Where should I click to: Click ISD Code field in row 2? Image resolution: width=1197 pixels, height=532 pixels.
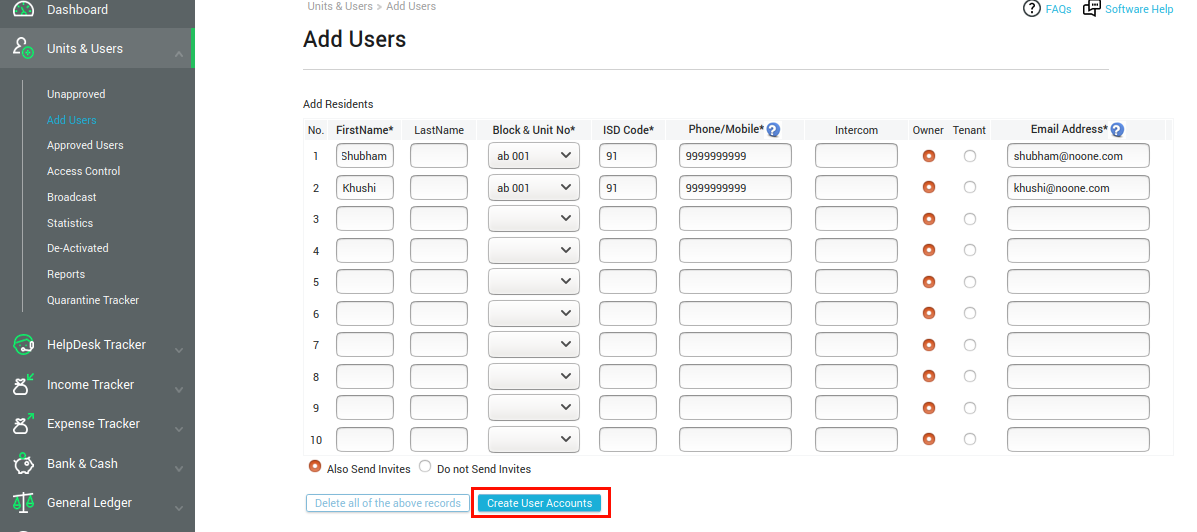click(x=628, y=187)
